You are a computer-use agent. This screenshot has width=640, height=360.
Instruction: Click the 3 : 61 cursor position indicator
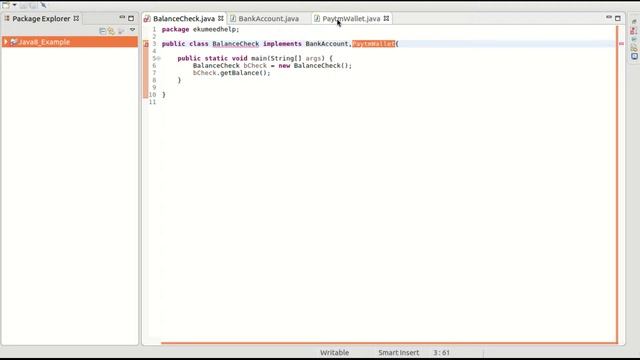441,353
